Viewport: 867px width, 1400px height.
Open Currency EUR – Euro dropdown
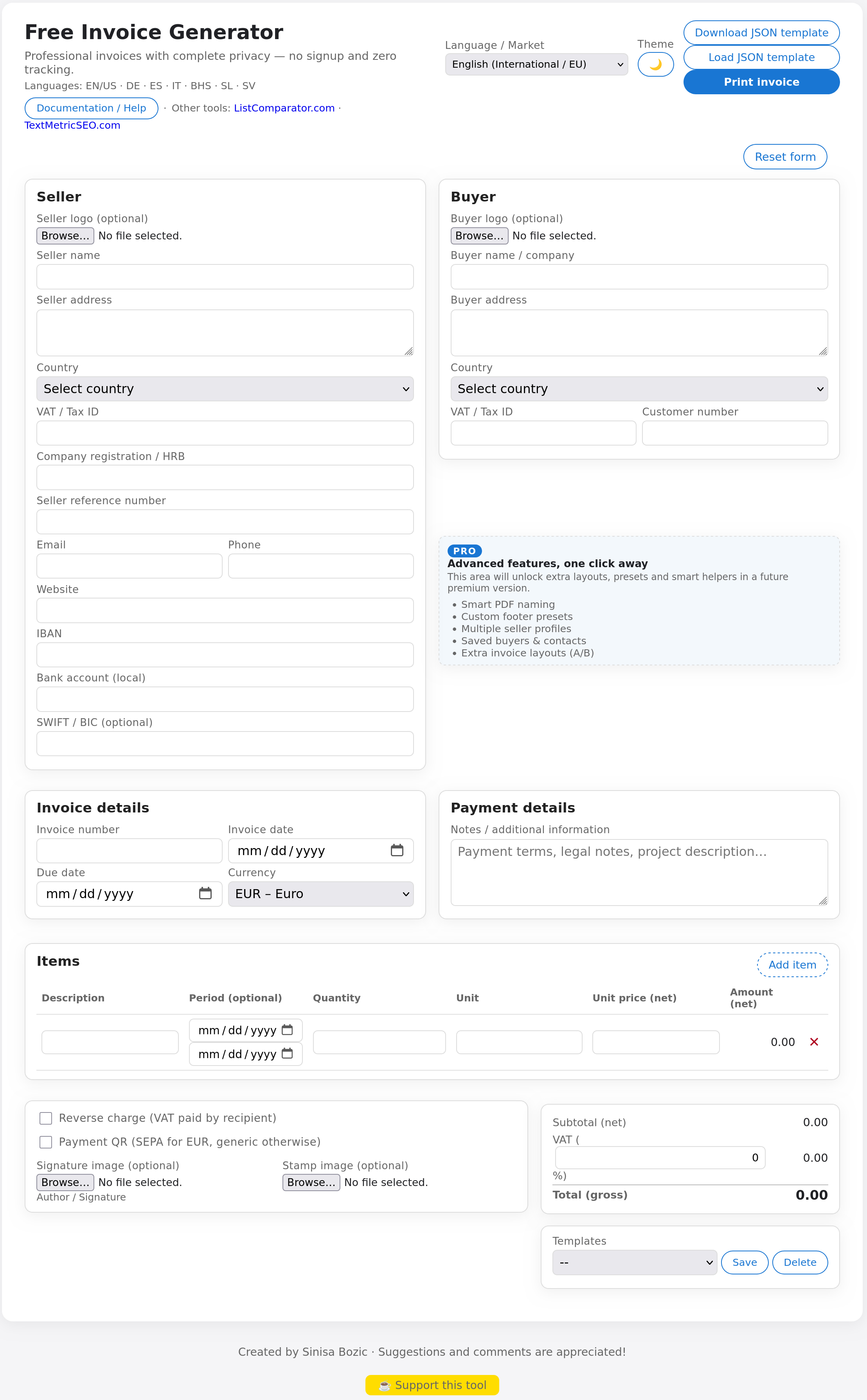click(x=320, y=894)
